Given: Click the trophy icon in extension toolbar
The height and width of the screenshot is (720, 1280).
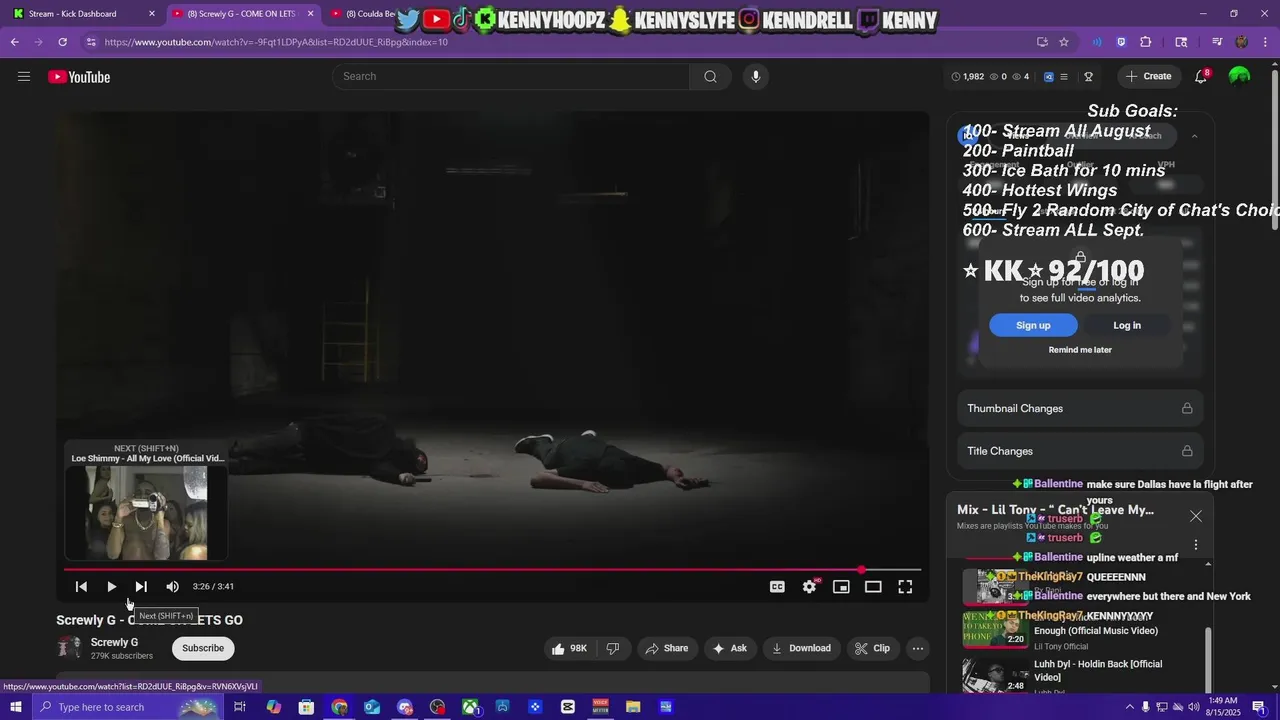Looking at the screenshot, I should (1089, 77).
